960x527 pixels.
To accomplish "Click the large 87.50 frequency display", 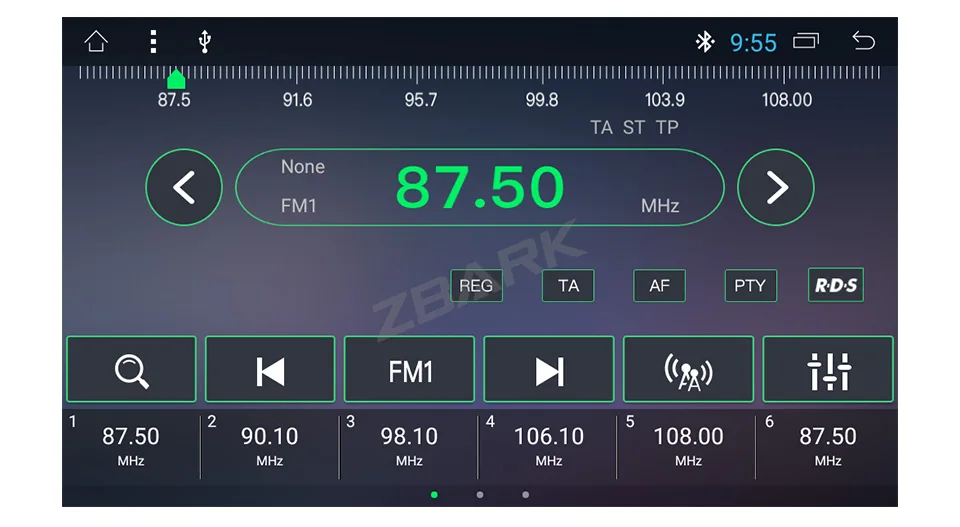I will (x=479, y=187).
